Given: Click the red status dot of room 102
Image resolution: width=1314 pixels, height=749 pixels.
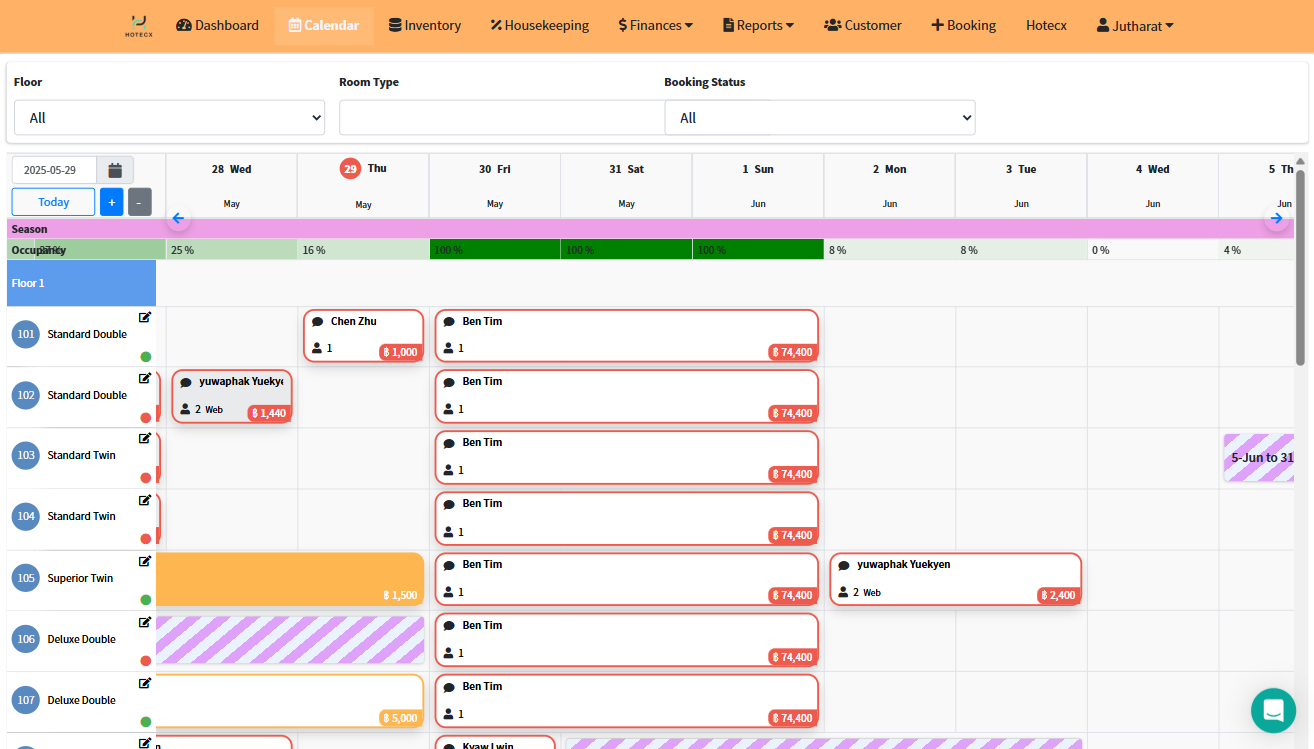Looking at the screenshot, I should pos(146,418).
